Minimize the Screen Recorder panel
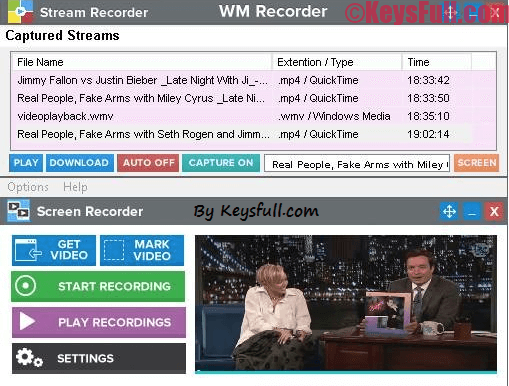509x386 pixels. (x=472, y=211)
